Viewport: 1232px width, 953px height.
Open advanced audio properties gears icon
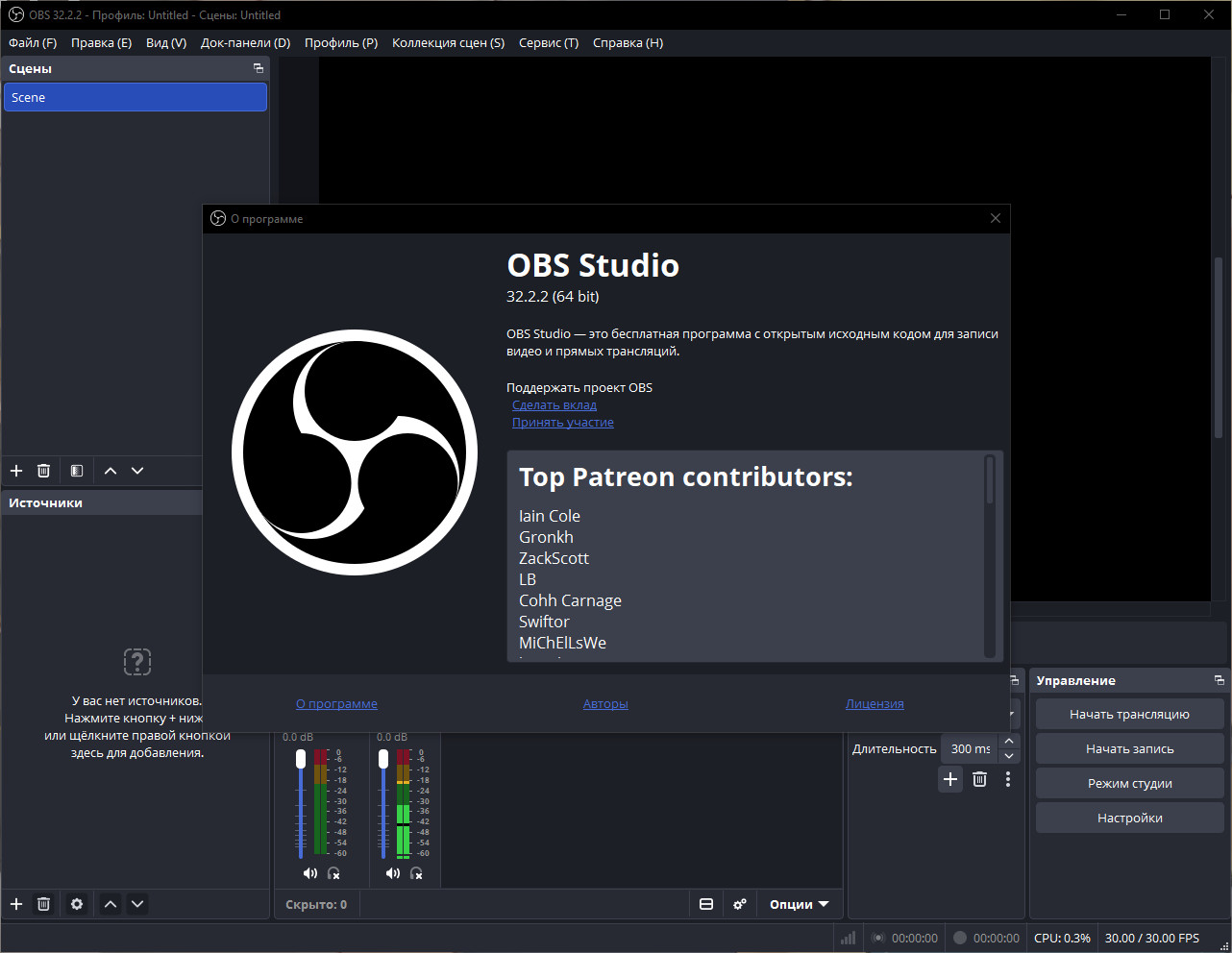(740, 904)
